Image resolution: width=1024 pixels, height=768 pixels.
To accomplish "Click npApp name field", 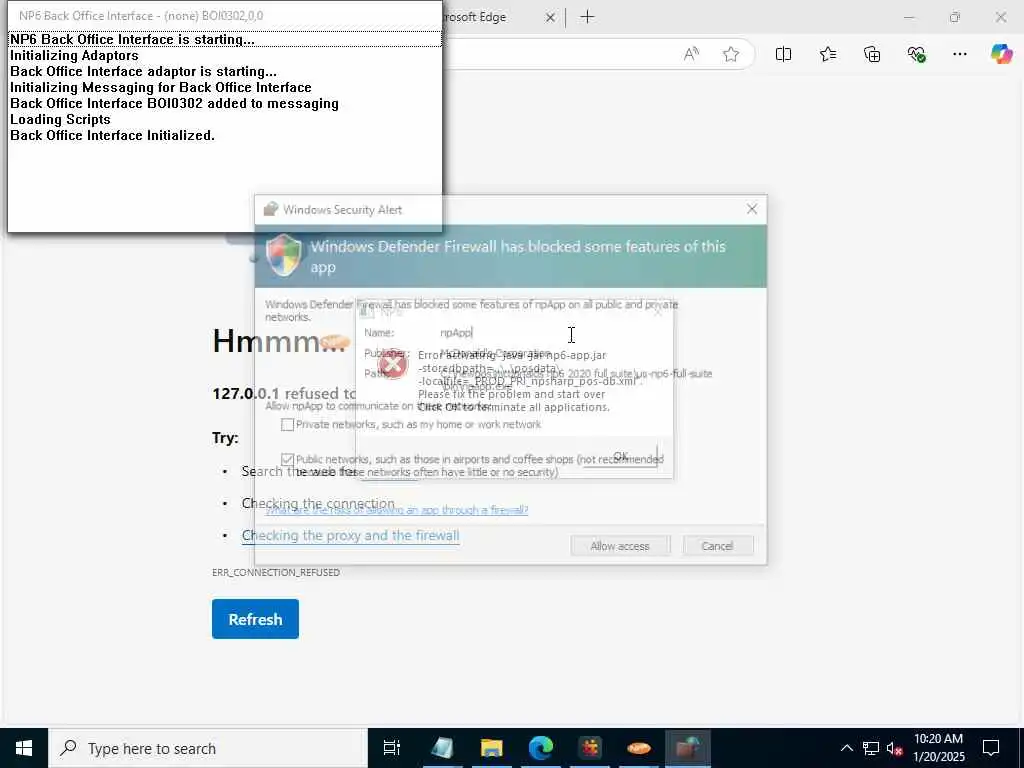I will 457,332.
